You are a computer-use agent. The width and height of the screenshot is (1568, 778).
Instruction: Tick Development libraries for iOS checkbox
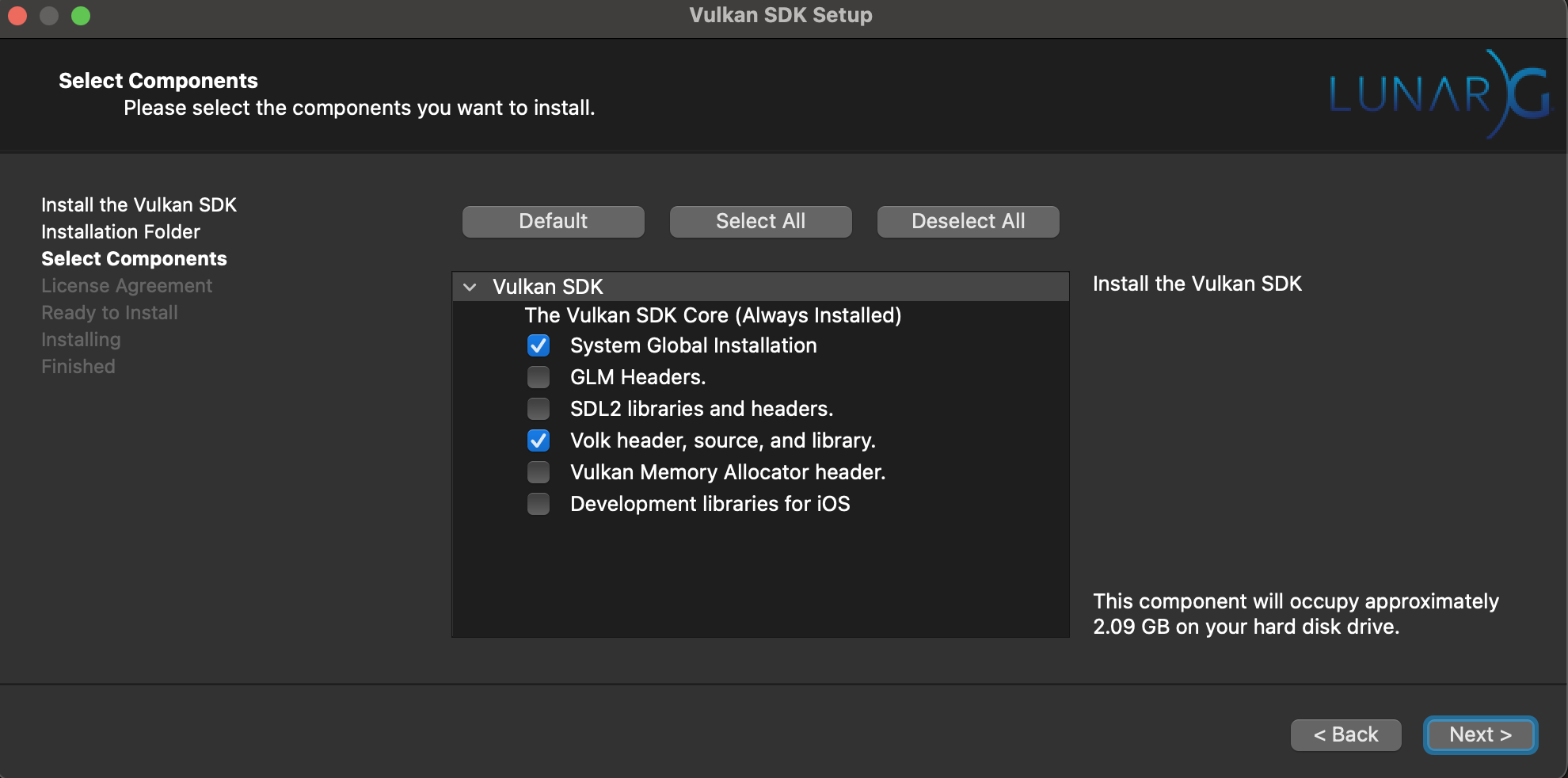point(539,504)
